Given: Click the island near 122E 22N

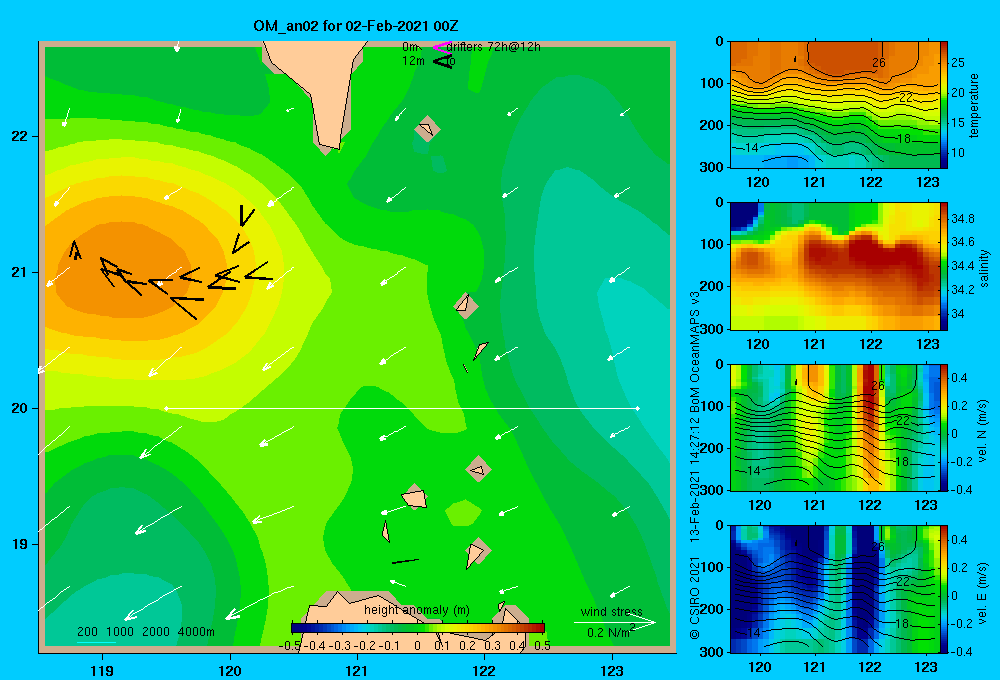Looking at the screenshot, I should pos(427,129).
